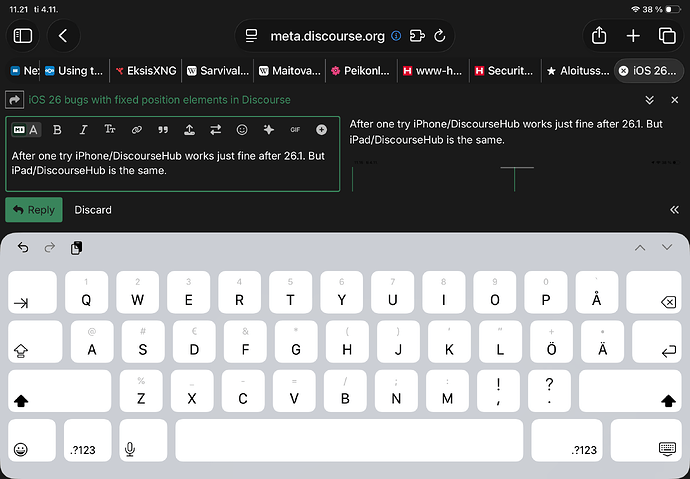Viewport: 690px width, 479px height.
Task: Switch to right .?123 symbols keyboard
Action: (x=567, y=440)
